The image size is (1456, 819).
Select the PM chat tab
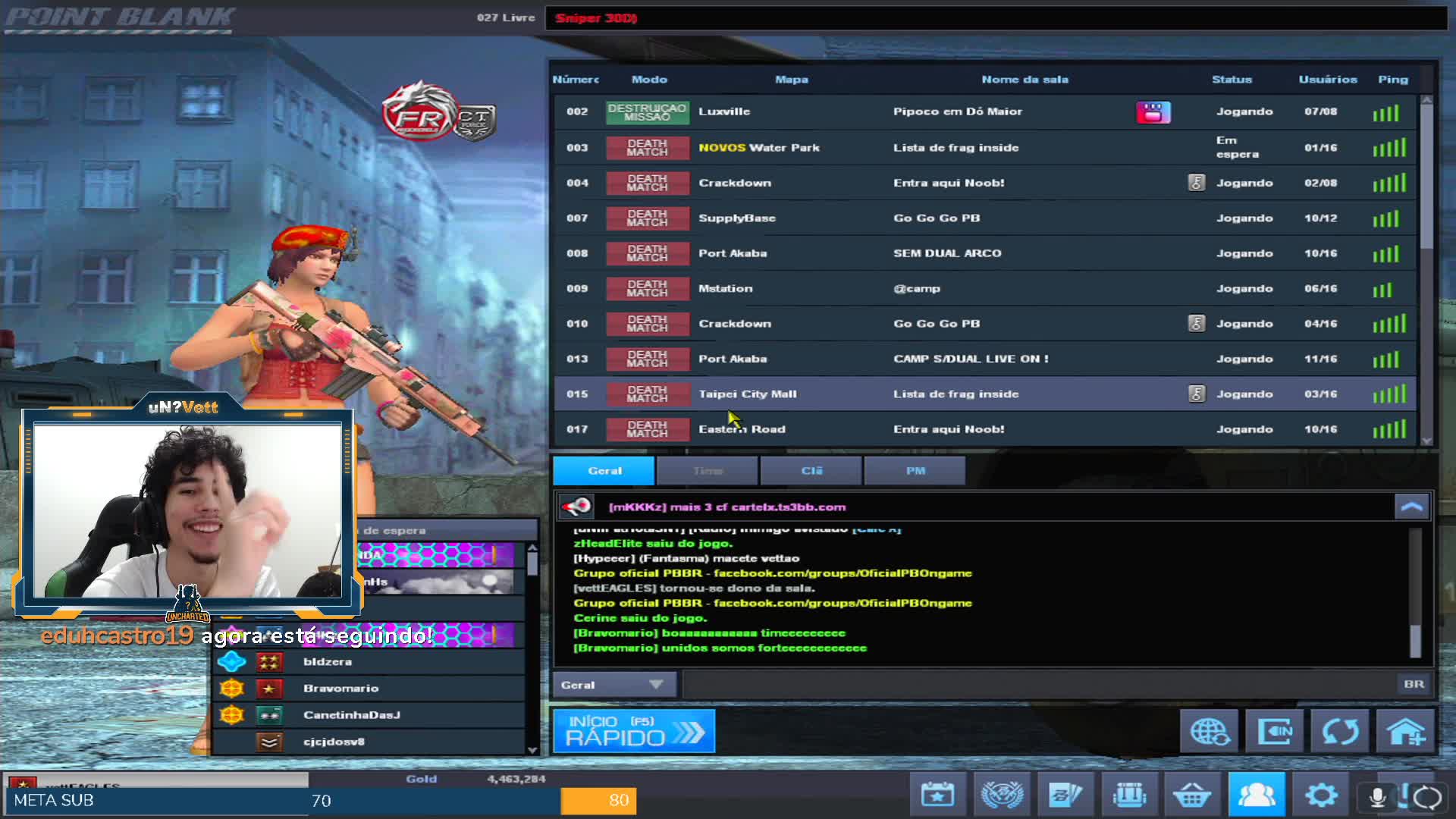coord(915,471)
